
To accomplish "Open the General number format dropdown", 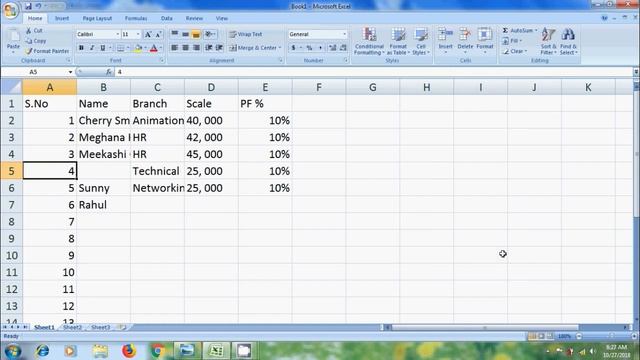I will click(x=344, y=34).
